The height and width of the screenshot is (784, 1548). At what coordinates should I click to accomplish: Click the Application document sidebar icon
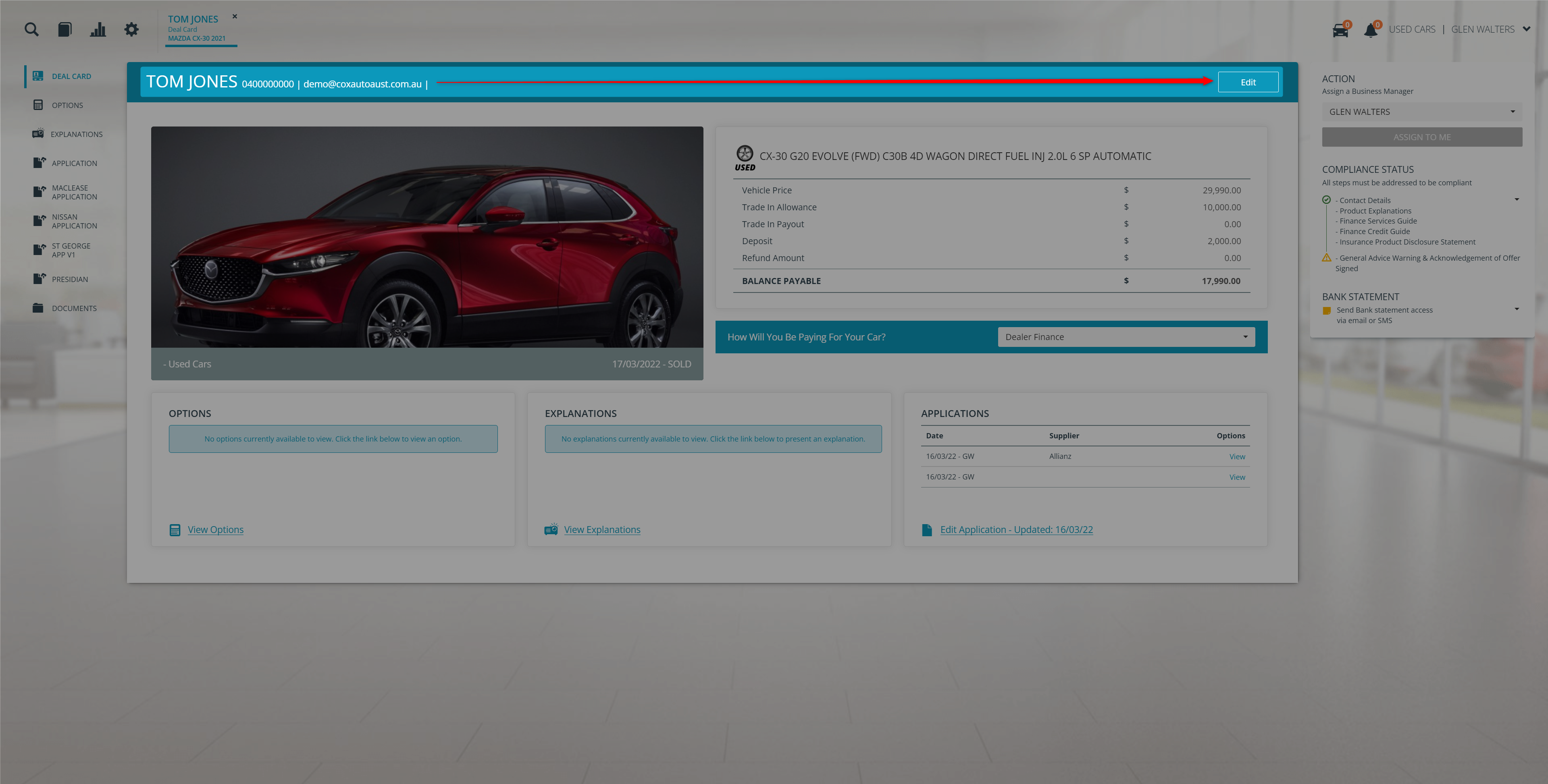(x=39, y=162)
